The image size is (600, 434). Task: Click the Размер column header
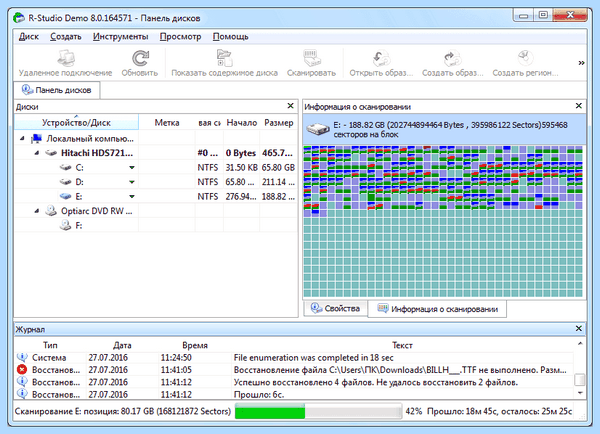click(x=279, y=122)
